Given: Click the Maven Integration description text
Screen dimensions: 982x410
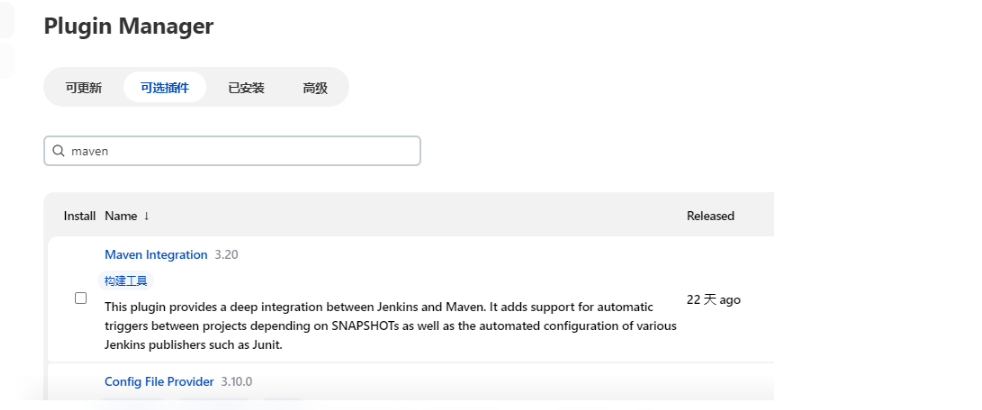Looking at the screenshot, I should coord(390,326).
